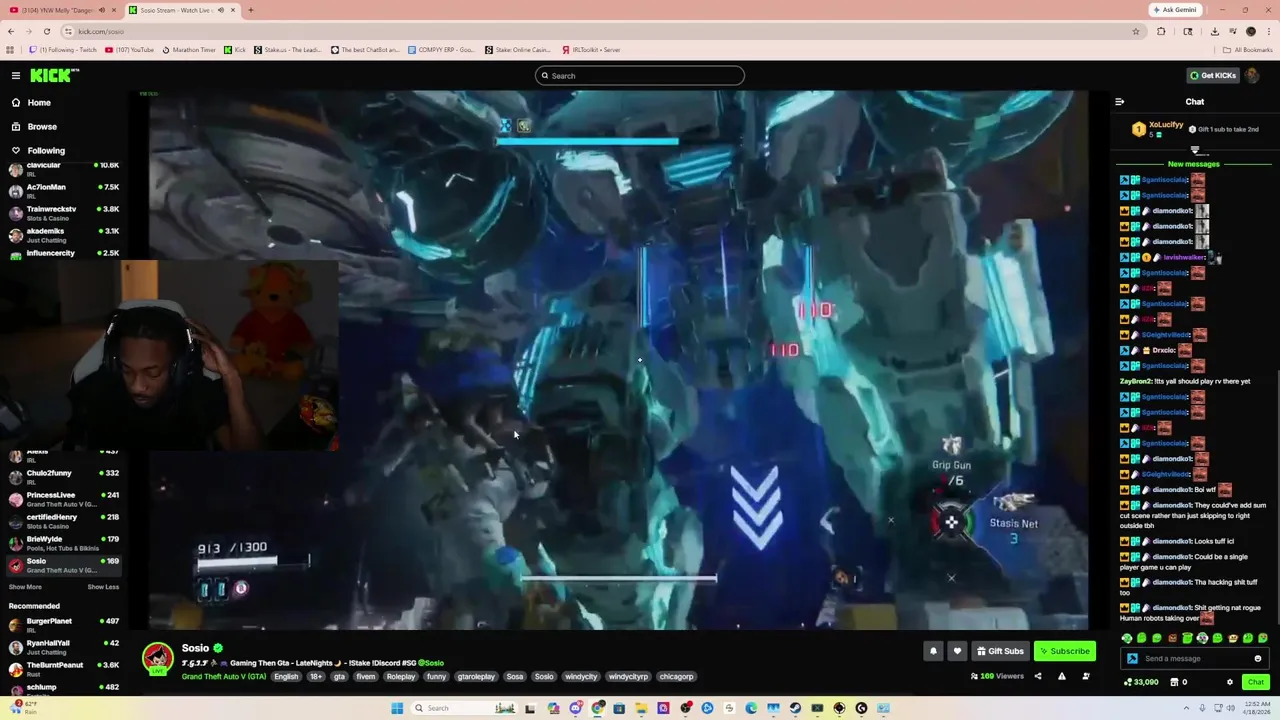Open BurgerPlanet recommended channel
The width and height of the screenshot is (1280, 720).
pos(64,625)
